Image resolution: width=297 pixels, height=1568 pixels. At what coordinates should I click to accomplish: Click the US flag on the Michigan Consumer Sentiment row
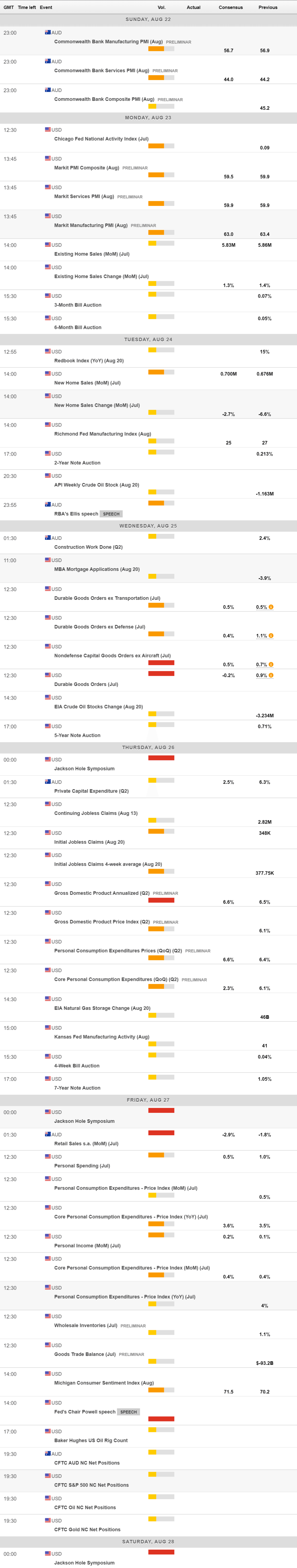(48, 1374)
